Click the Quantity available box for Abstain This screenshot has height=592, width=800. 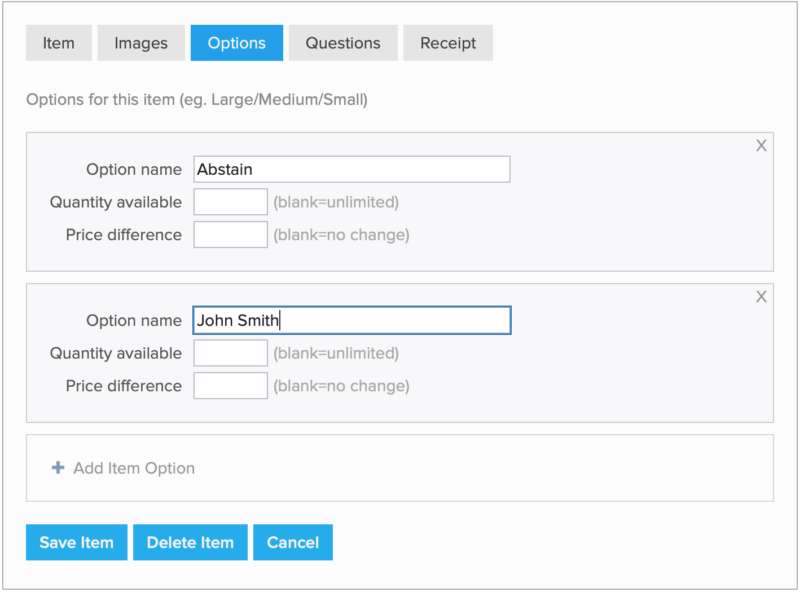click(x=230, y=202)
